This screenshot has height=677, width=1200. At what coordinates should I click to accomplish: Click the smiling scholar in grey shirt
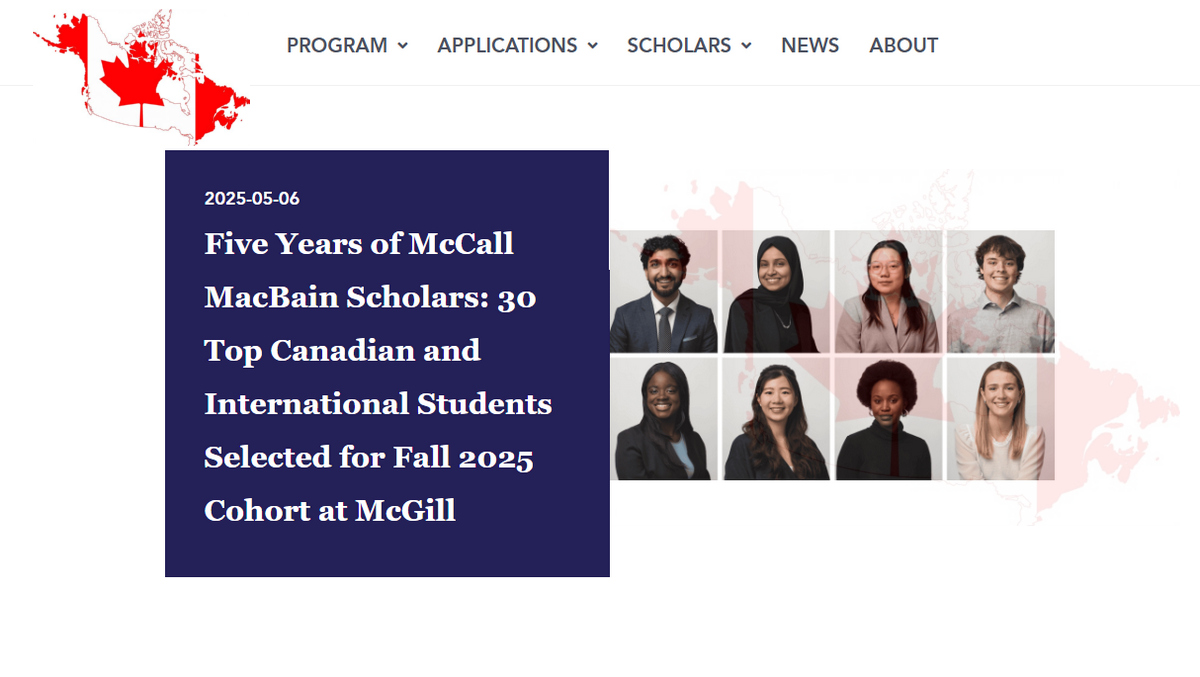point(1000,290)
